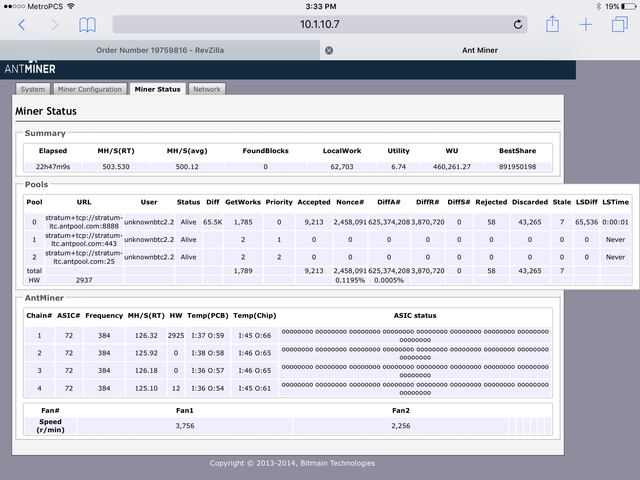Select chain 3 MH/S value 126.18
Screen dimensions: 640x480
point(146,371)
